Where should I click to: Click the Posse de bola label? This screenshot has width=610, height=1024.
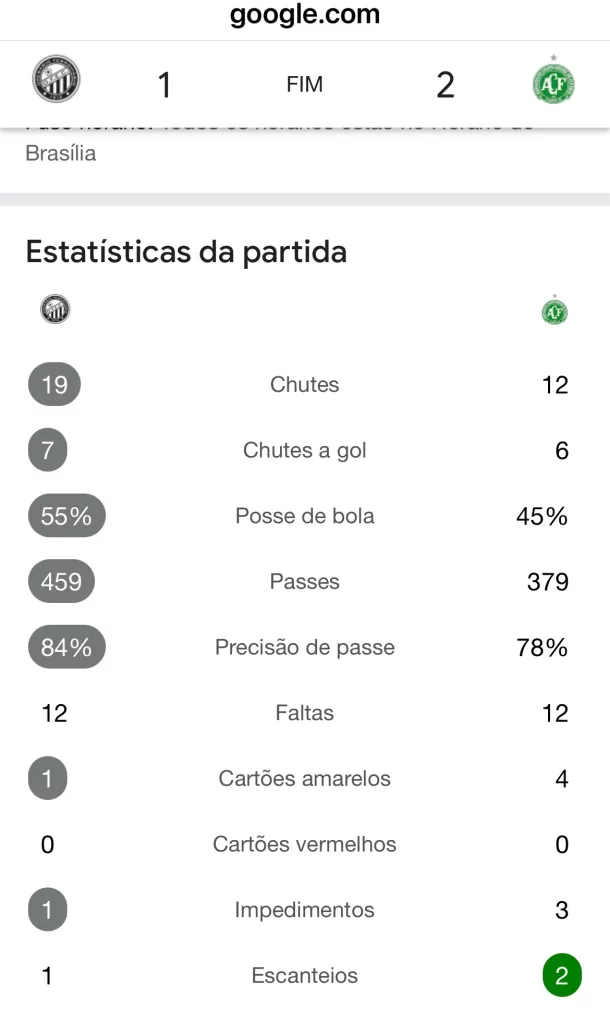pyautogui.click(x=305, y=516)
